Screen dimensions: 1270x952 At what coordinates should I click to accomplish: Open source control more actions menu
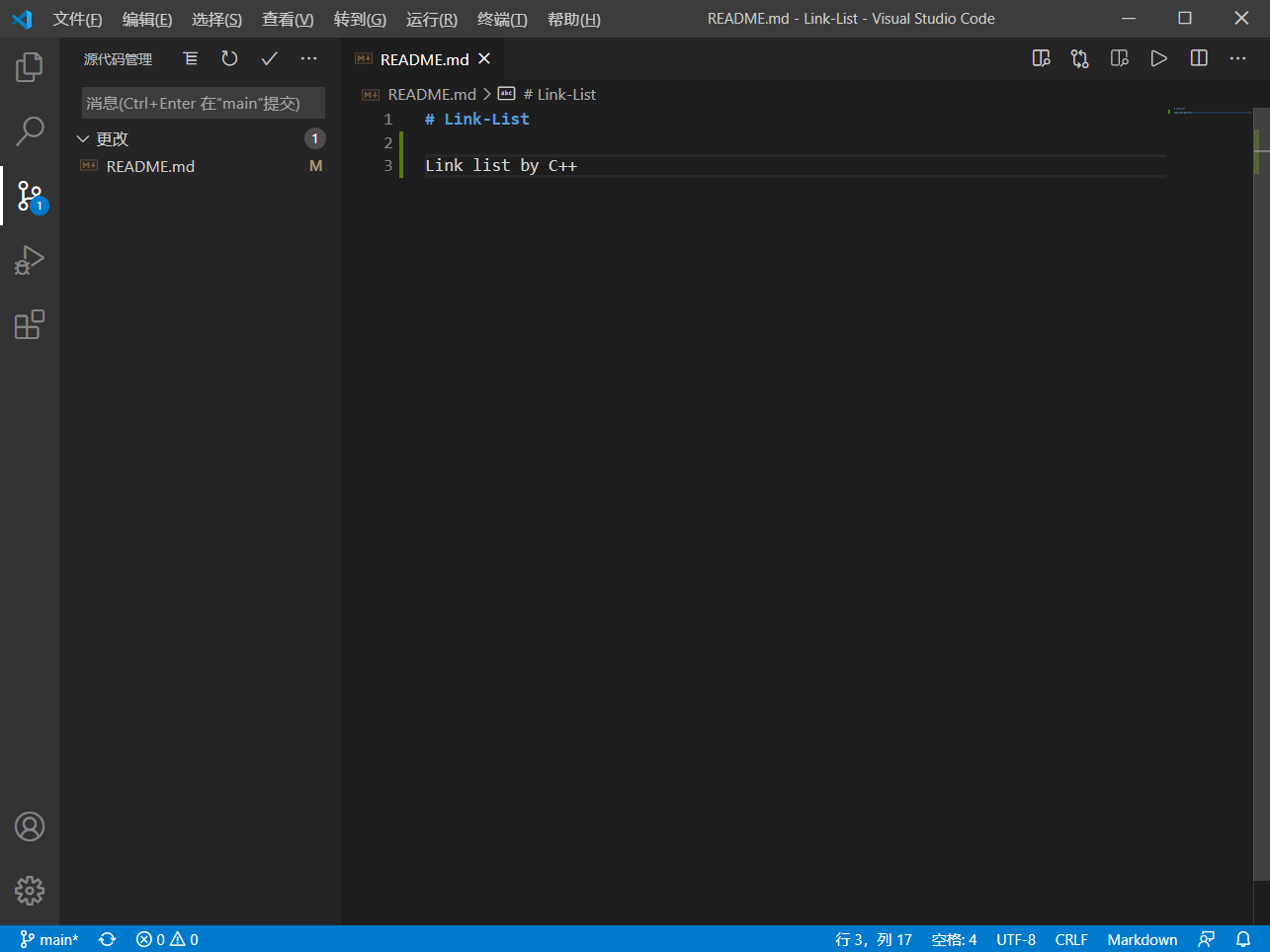[x=309, y=59]
